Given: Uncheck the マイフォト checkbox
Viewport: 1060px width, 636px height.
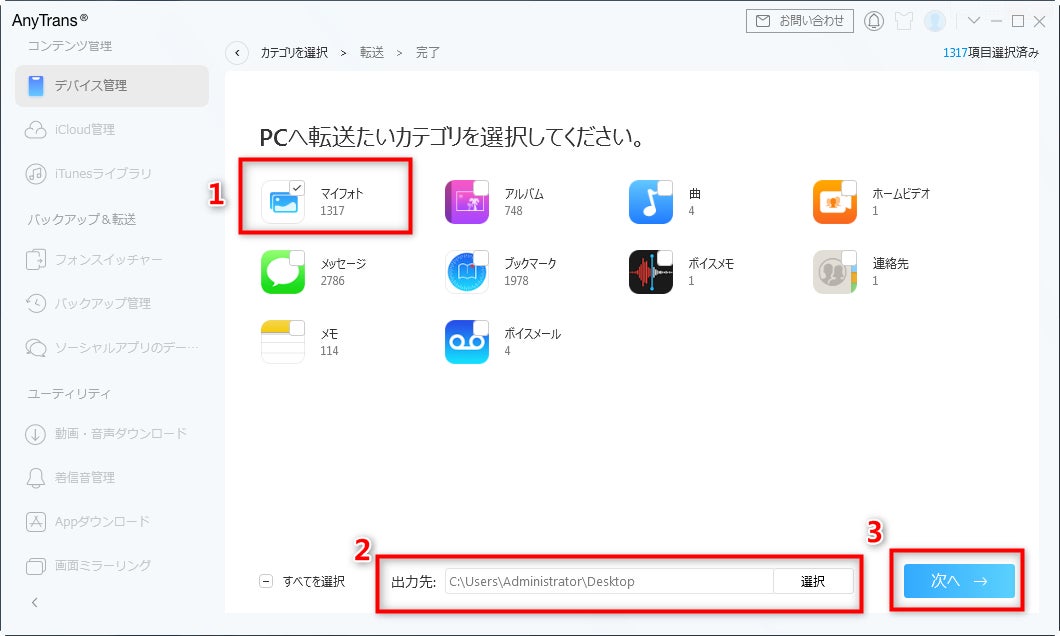Looking at the screenshot, I should click(297, 188).
